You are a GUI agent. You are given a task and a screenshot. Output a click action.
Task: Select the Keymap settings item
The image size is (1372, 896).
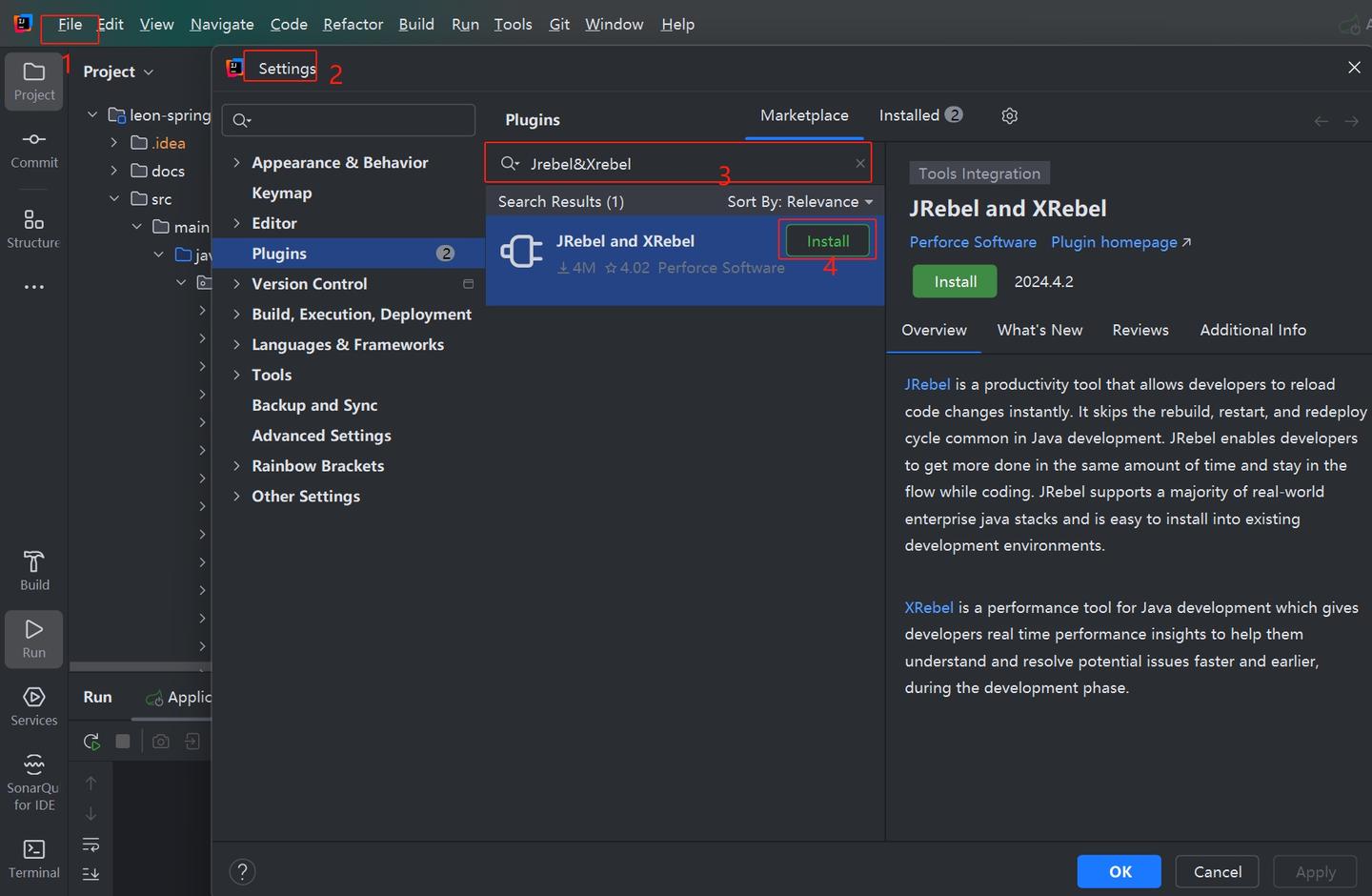click(x=281, y=193)
